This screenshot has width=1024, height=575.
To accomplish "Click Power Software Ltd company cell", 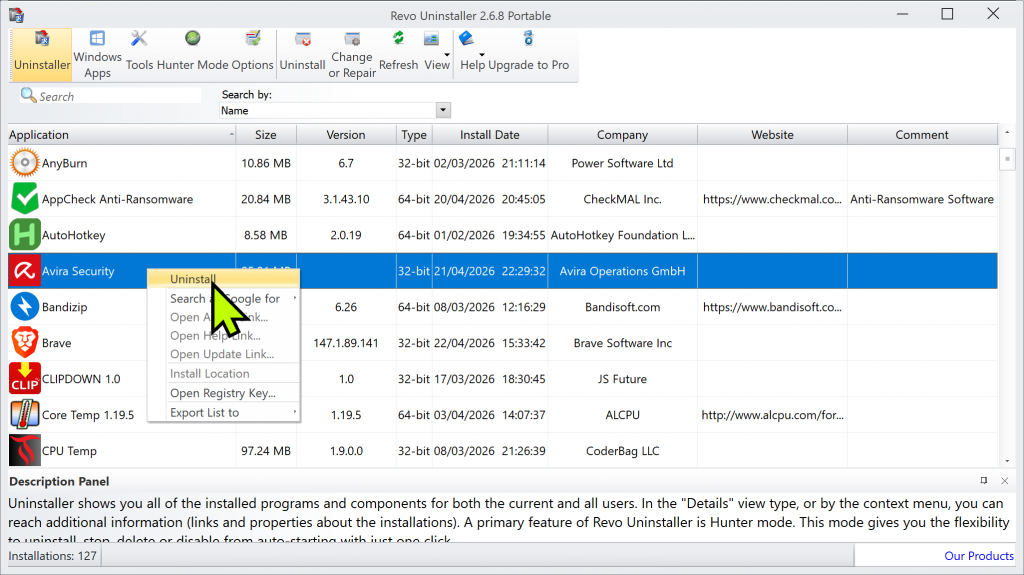I will pyautogui.click(x=622, y=163).
